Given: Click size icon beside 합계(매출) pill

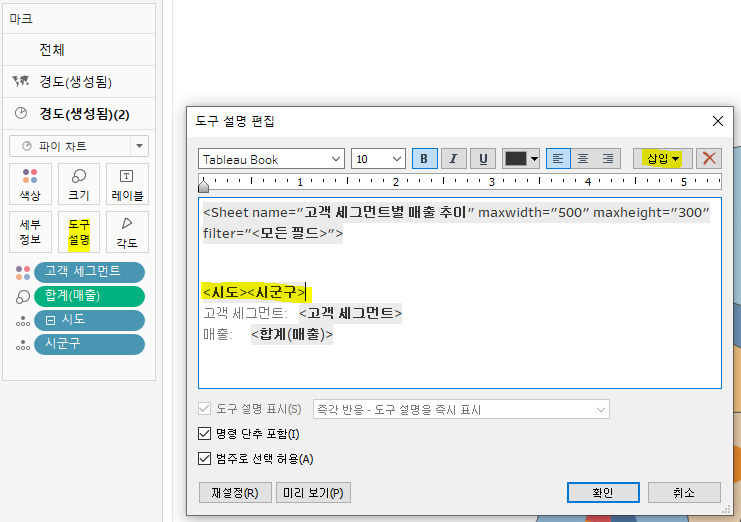Looking at the screenshot, I should click(23, 297).
